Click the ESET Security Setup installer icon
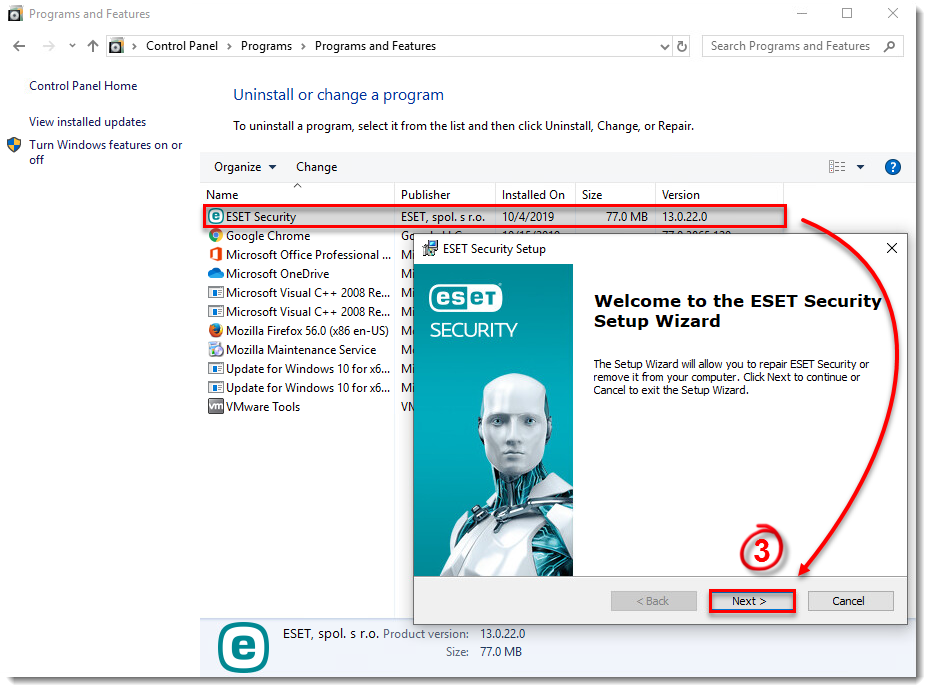Screen dimensions: 925x686 click(x=431, y=248)
